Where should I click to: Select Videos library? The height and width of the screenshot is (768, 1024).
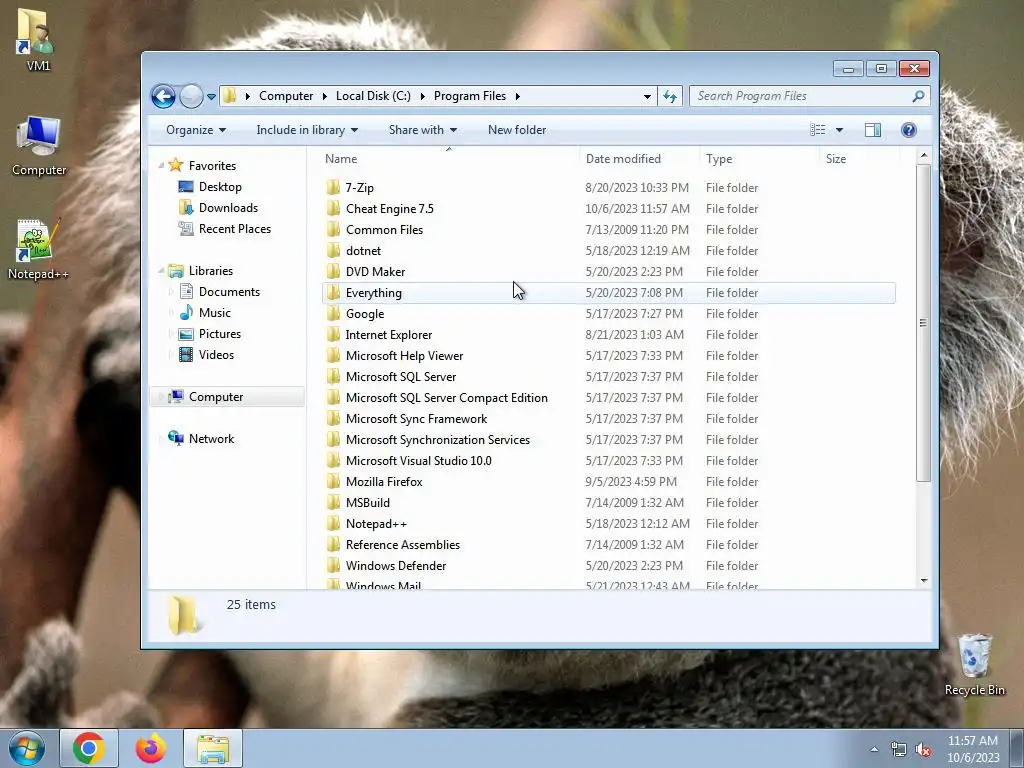pyautogui.click(x=216, y=355)
